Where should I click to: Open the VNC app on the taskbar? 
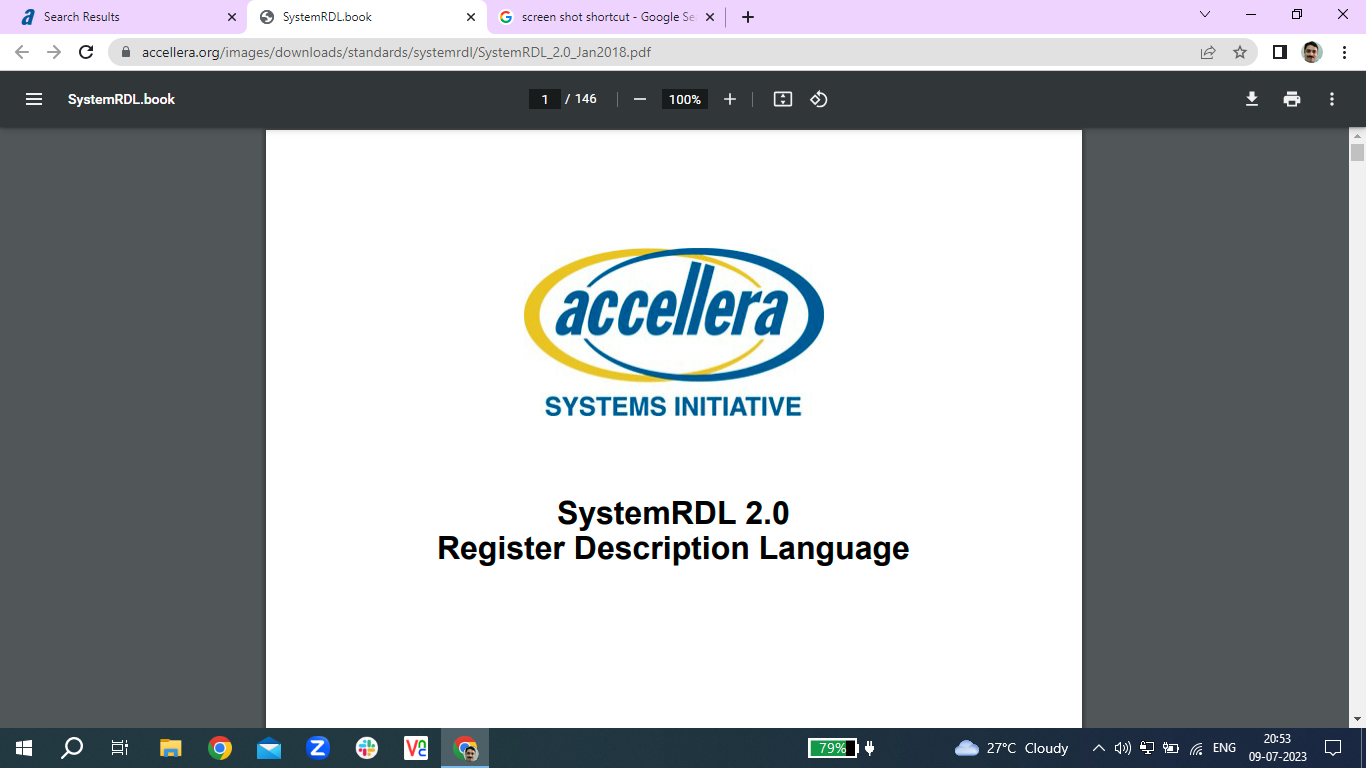tap(416, 748)
